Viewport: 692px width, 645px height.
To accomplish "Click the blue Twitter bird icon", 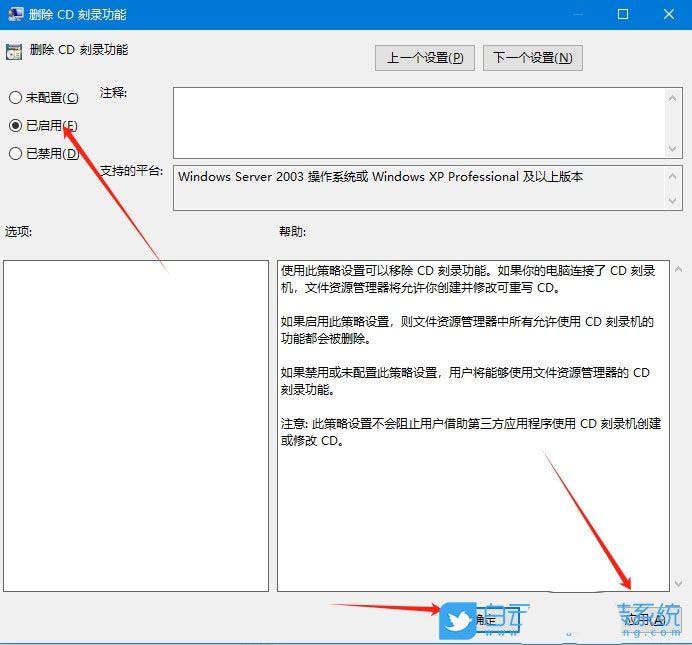I will coord(458,618).
